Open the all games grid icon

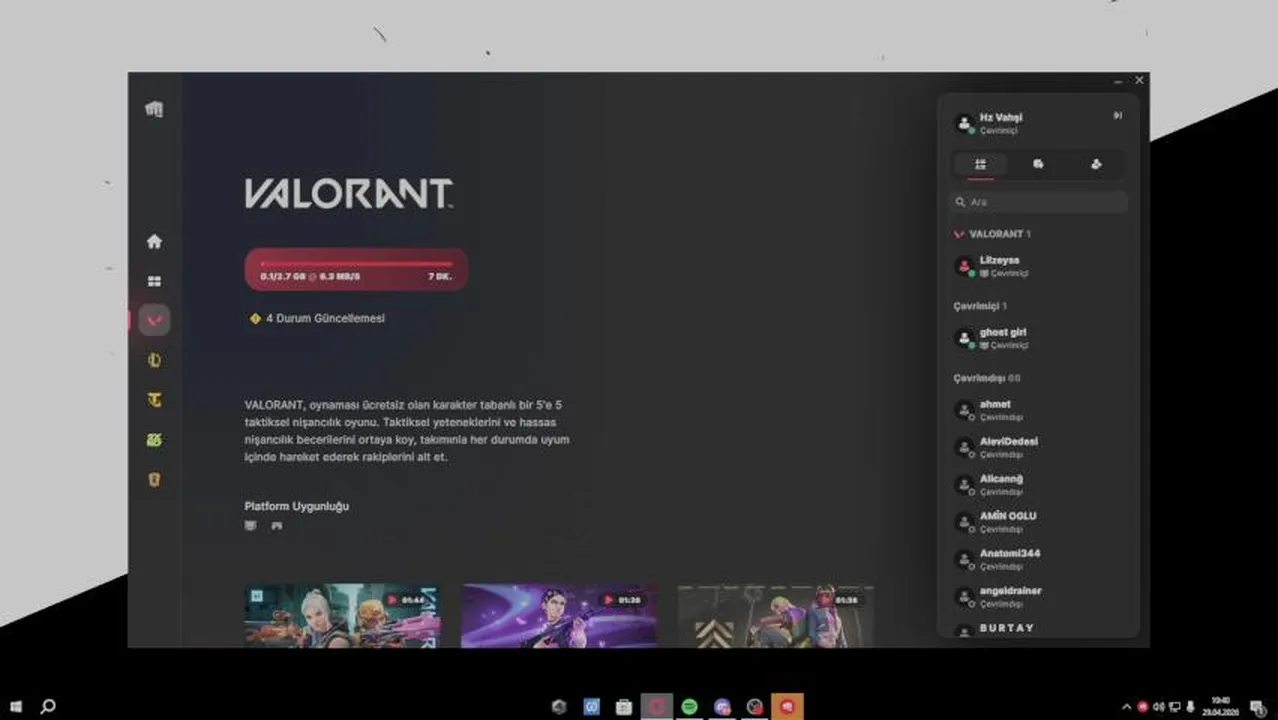pos(154,282)
